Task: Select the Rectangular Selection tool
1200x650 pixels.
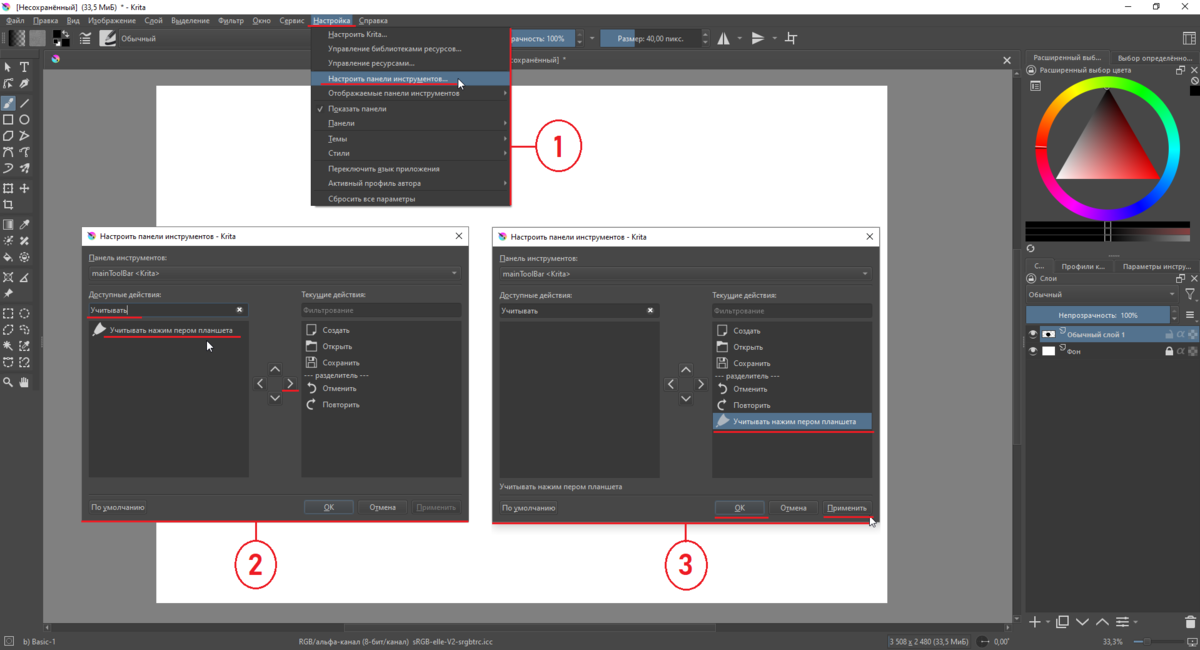Action: (x=8, y=313)
